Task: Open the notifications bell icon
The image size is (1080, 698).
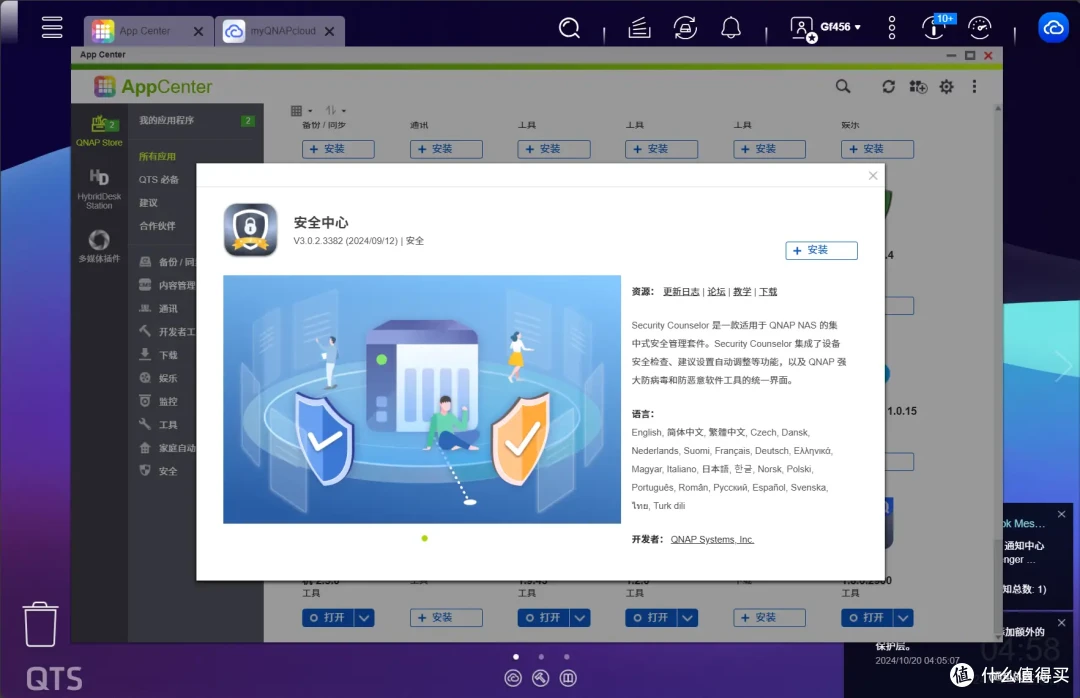Action: pyautogui.click(x=731, y=28)
